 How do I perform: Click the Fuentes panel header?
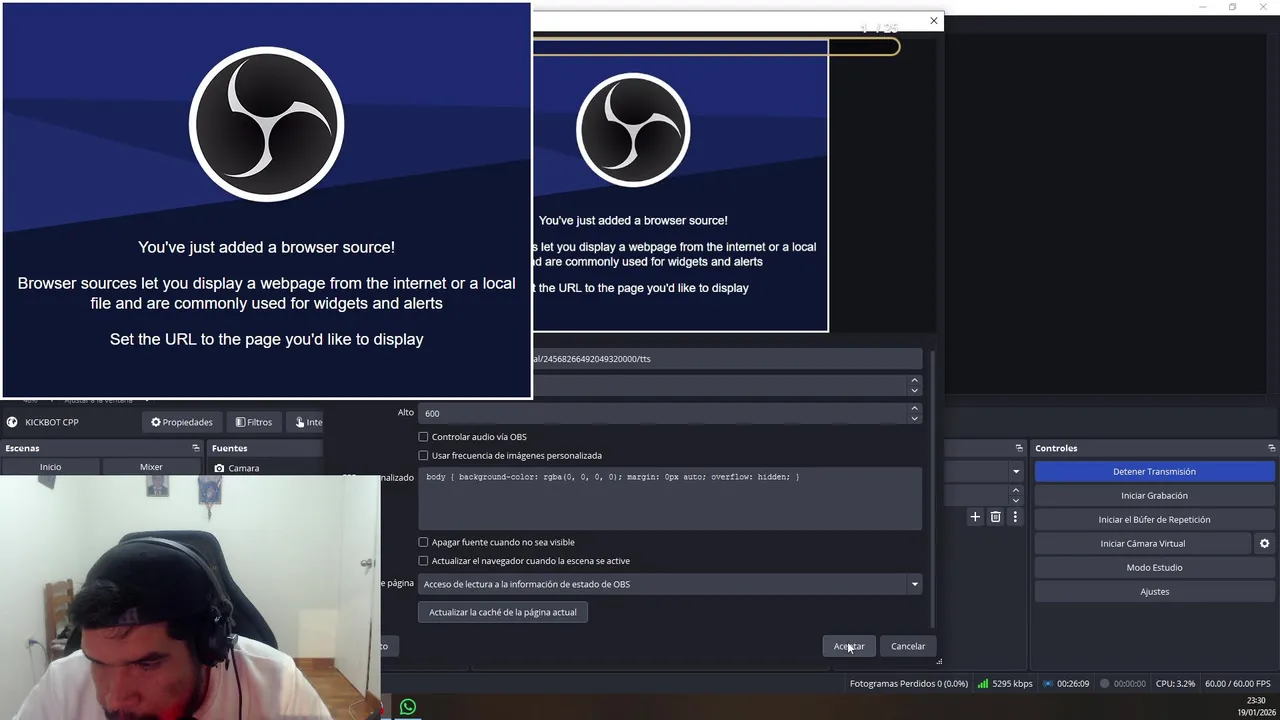[x=265, y=448]
